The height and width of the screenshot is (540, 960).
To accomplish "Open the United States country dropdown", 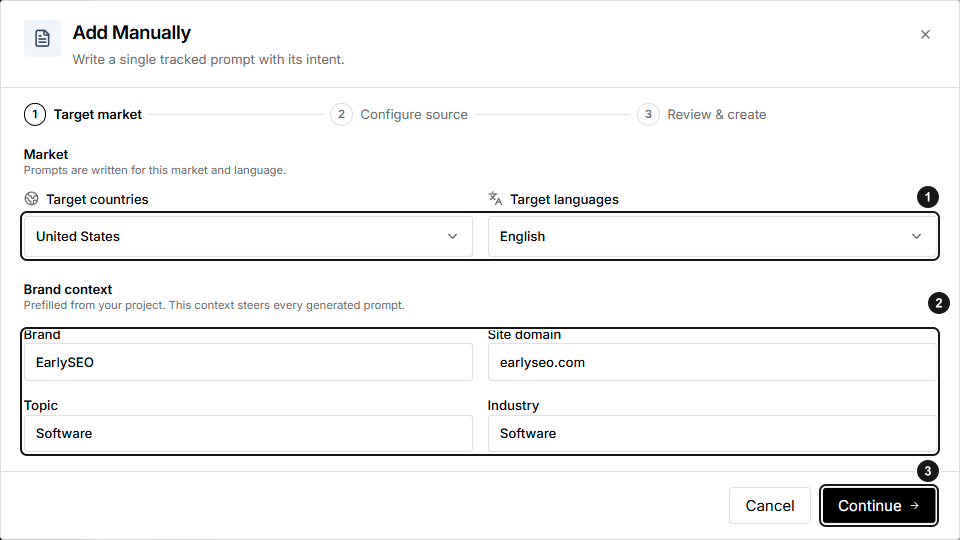I will (248, 236).
